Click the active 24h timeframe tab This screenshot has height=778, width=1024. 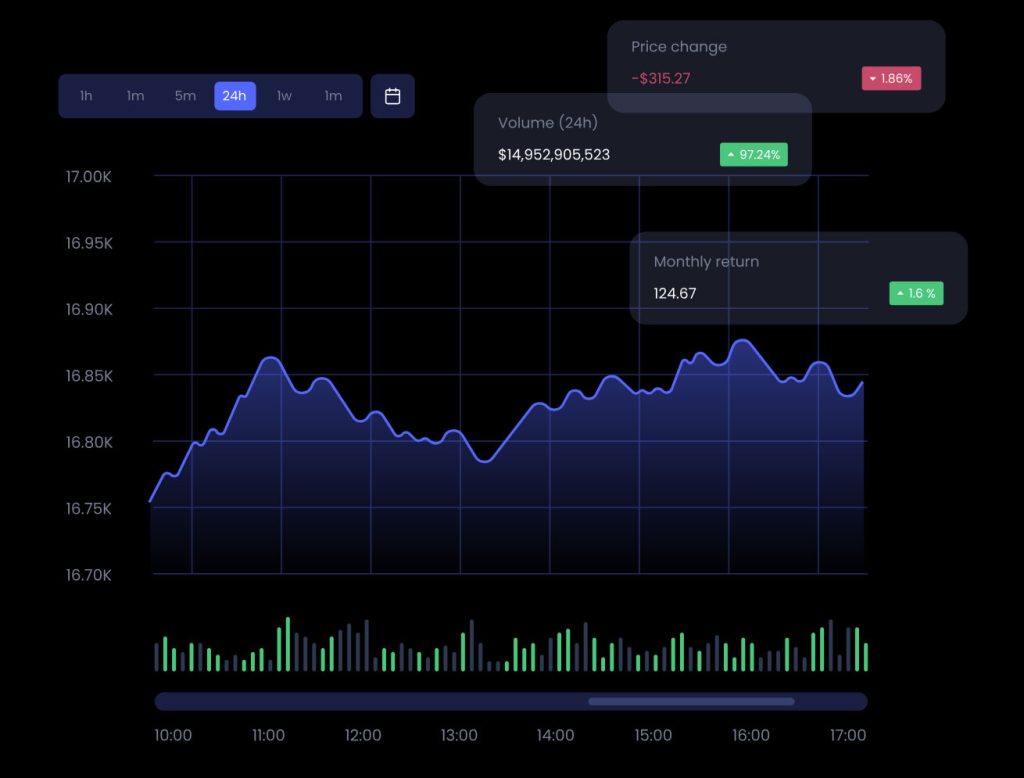[x=235, y=96]
